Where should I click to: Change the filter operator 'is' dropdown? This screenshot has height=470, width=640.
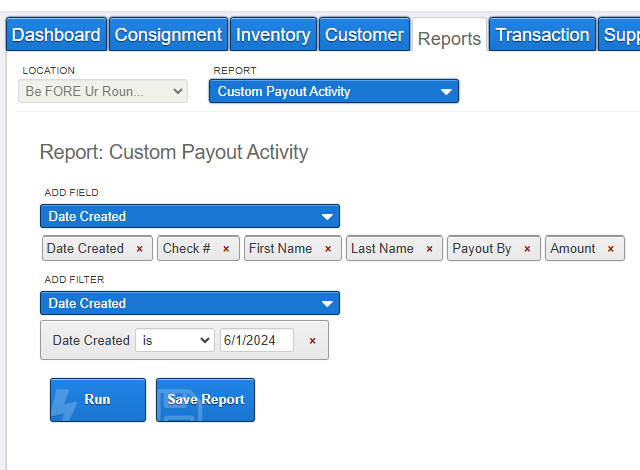coord(175,340)
